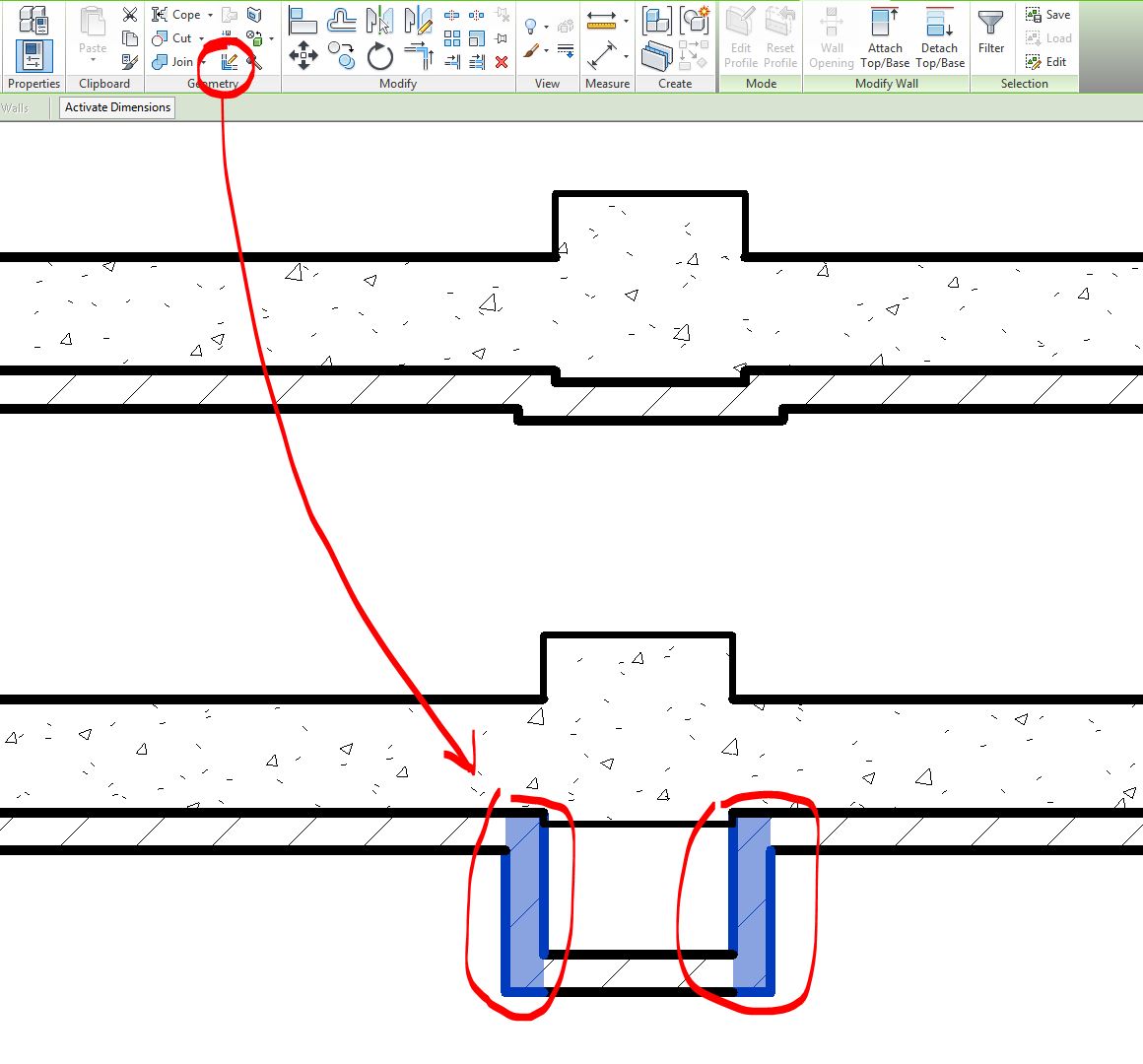Click the Selection panel title
The height and width of the screenshot is (1064, 1143).
[1024, 84]
